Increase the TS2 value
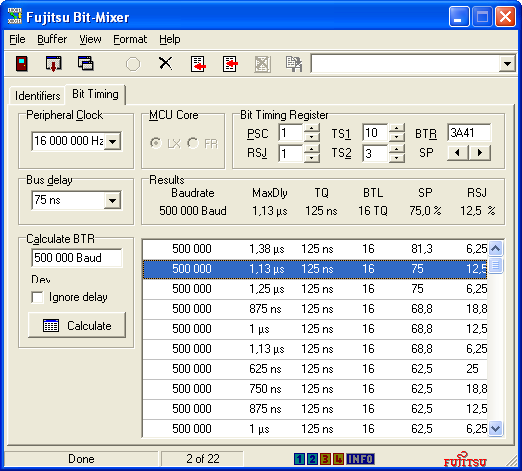 397,149
